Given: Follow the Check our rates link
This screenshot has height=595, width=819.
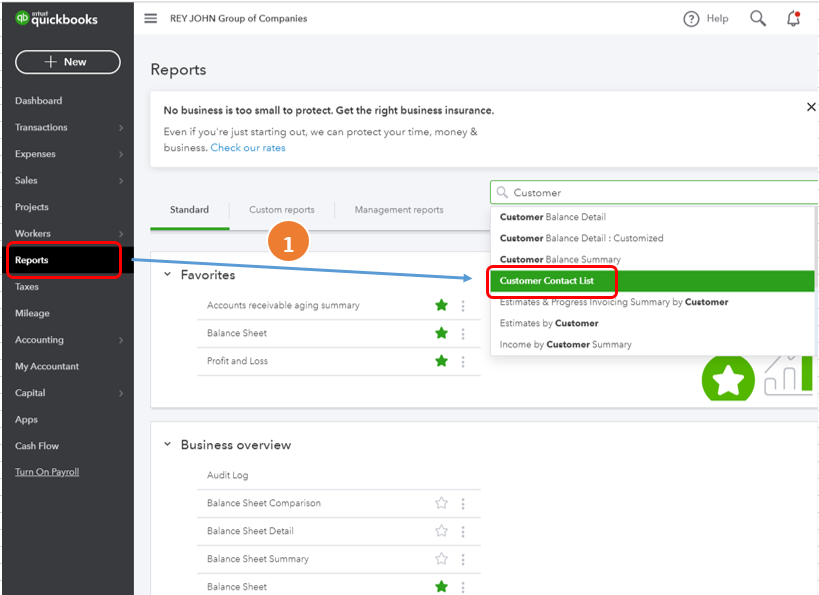Looking at the screenshot, I should [248, 148].
